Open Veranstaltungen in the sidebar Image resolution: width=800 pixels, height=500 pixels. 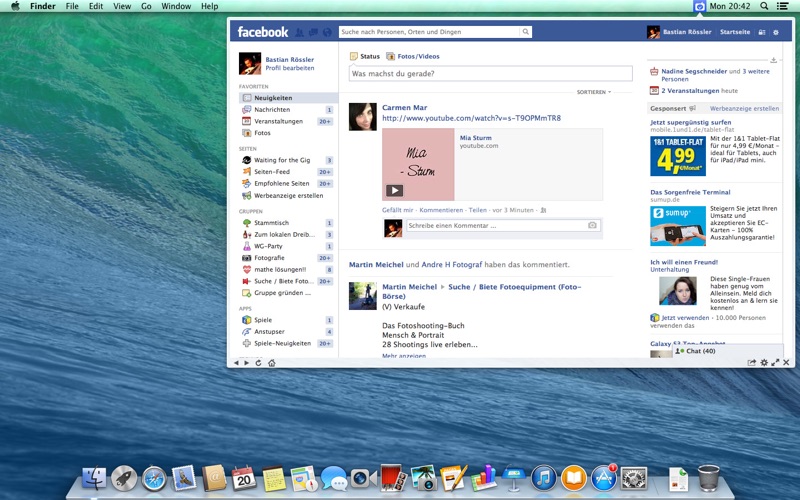pos(288,121)
